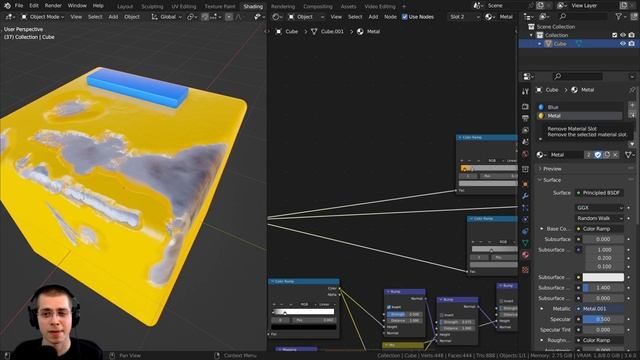Open the Output properties tab

(525, 118)
